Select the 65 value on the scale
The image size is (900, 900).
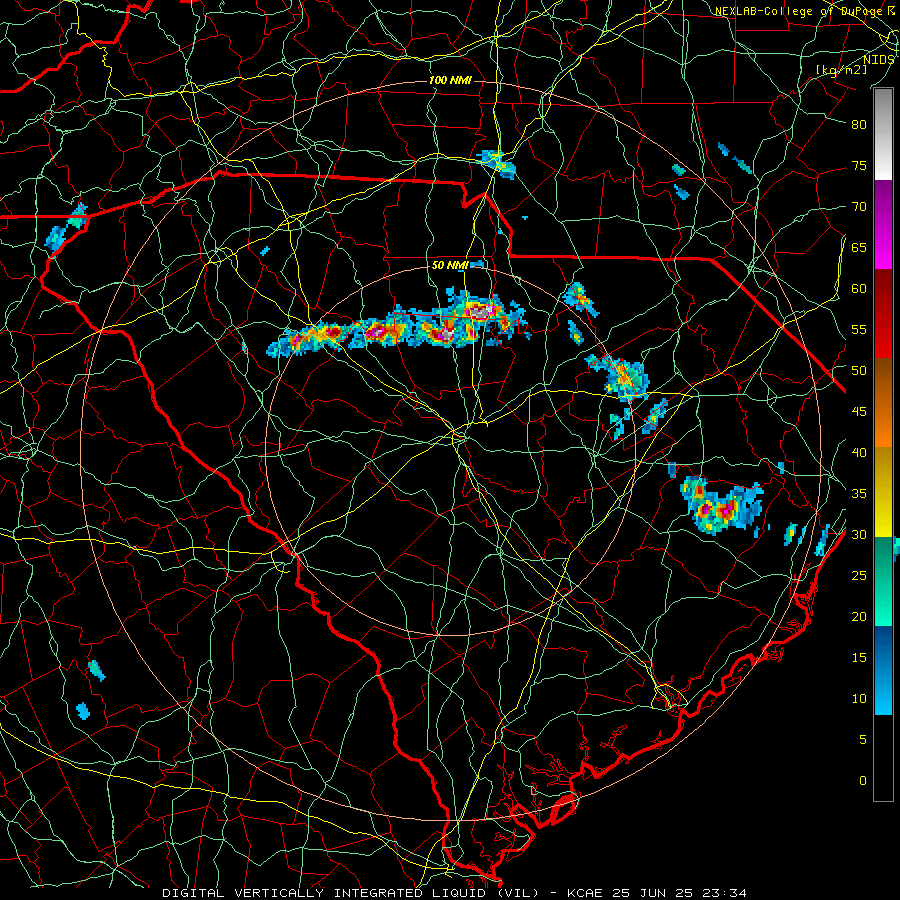(x=859, y=247)
